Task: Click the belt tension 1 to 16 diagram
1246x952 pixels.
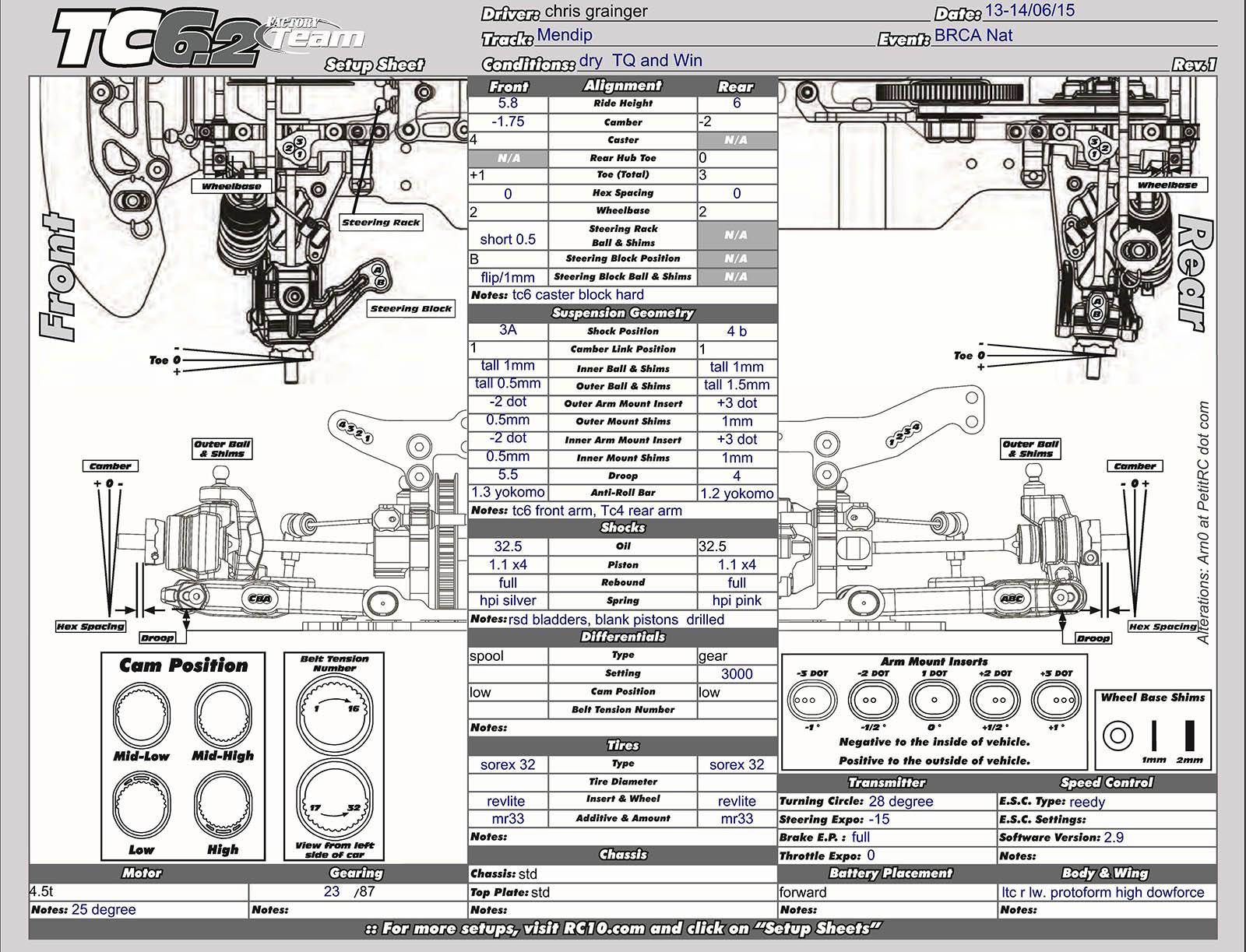Action: (334, 715)
